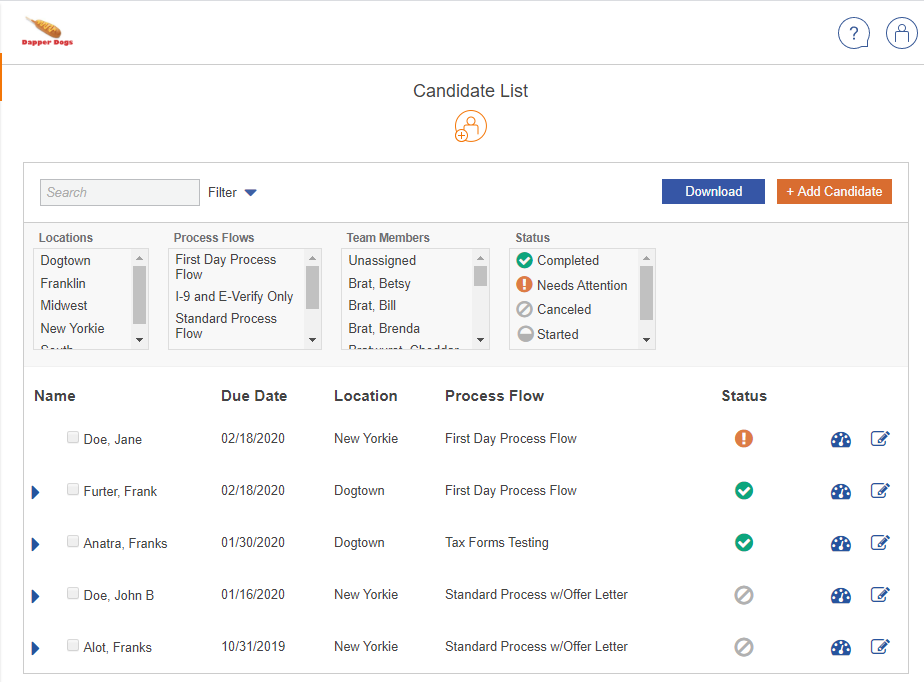Screen dimensions: 924x682
Task: Open the Filter dropdown
Action: pyautogui.click(x=231, y=192)
